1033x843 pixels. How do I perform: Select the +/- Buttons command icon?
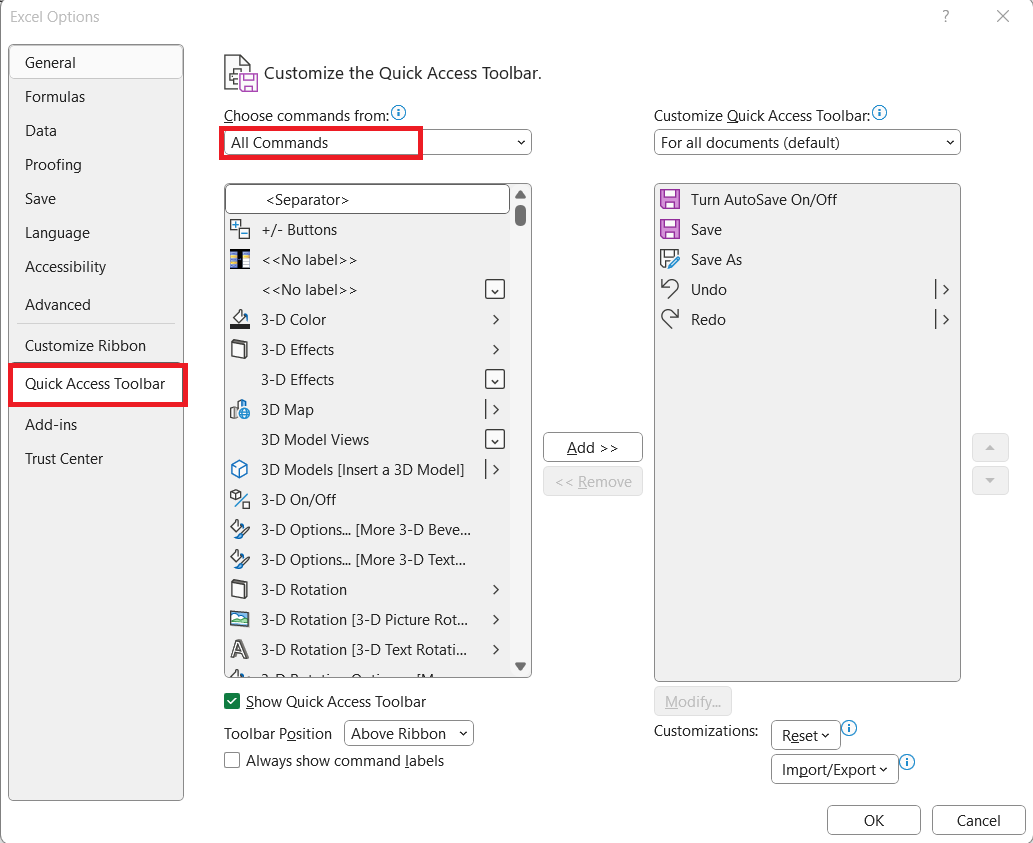click(240, 229)
